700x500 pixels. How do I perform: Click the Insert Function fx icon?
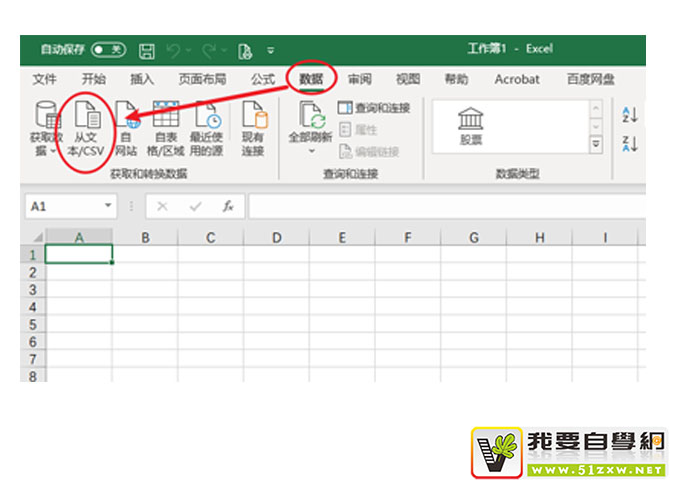pos(228,206)
